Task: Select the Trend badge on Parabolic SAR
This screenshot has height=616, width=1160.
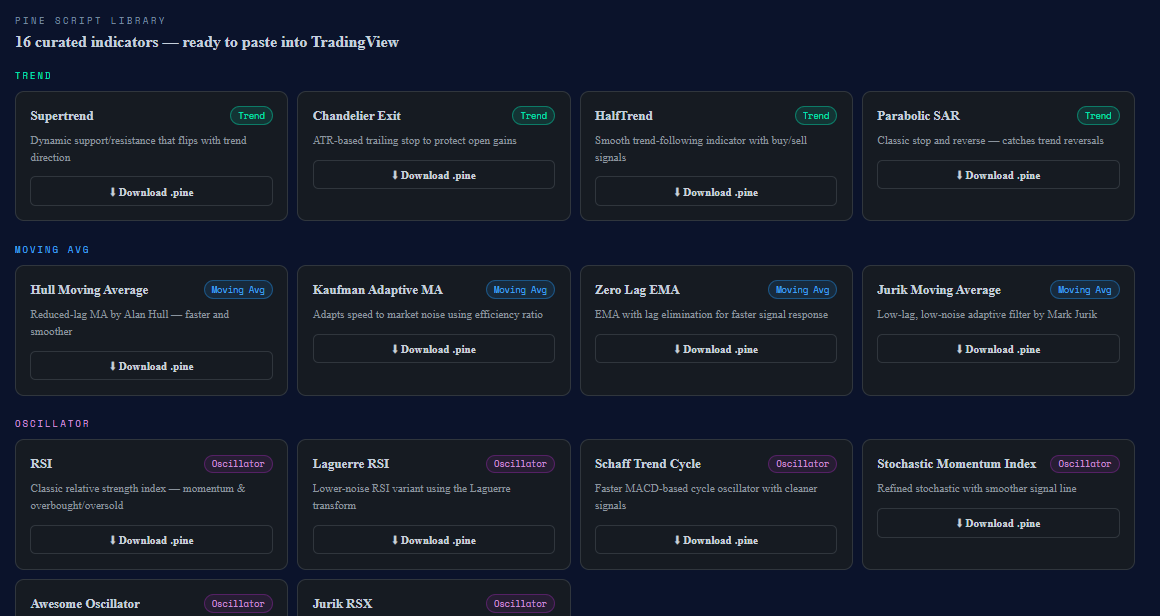Action: [1098, 115]
